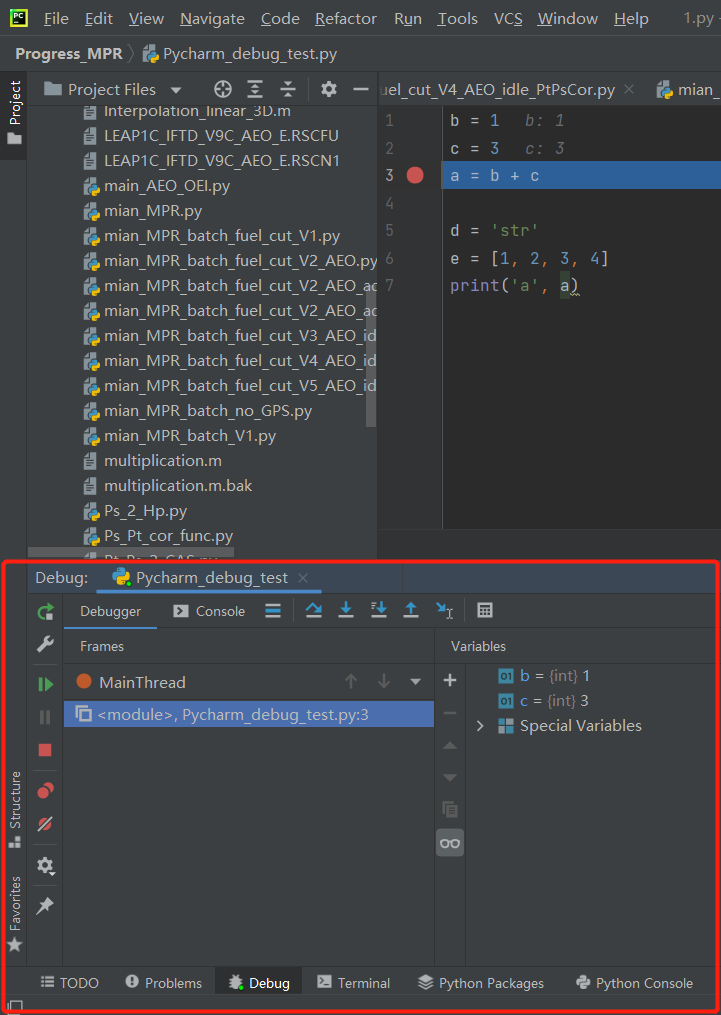Click the Rerun debug session icon

click(x=45, y=612)
